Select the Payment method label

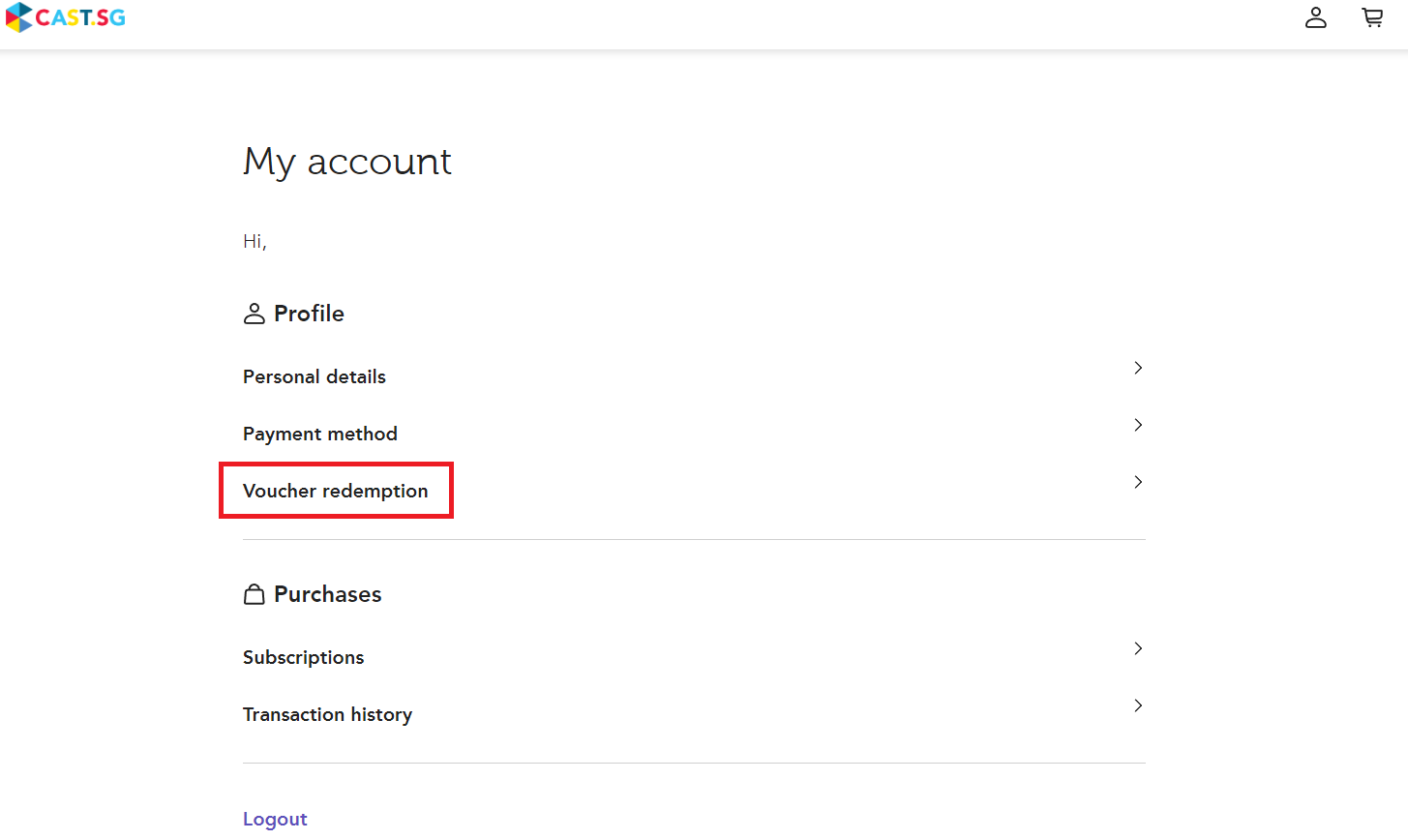pyautogui.click(x=320, y=434)
